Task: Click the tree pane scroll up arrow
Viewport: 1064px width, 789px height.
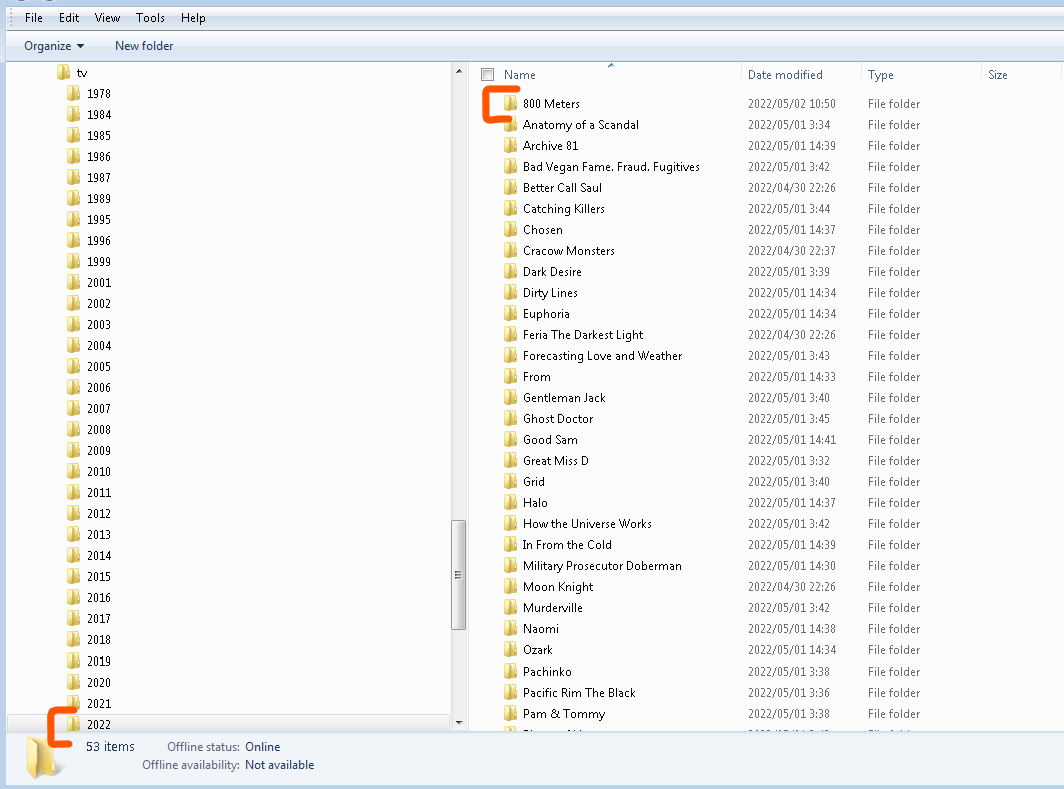Action: tap(459, 71)
